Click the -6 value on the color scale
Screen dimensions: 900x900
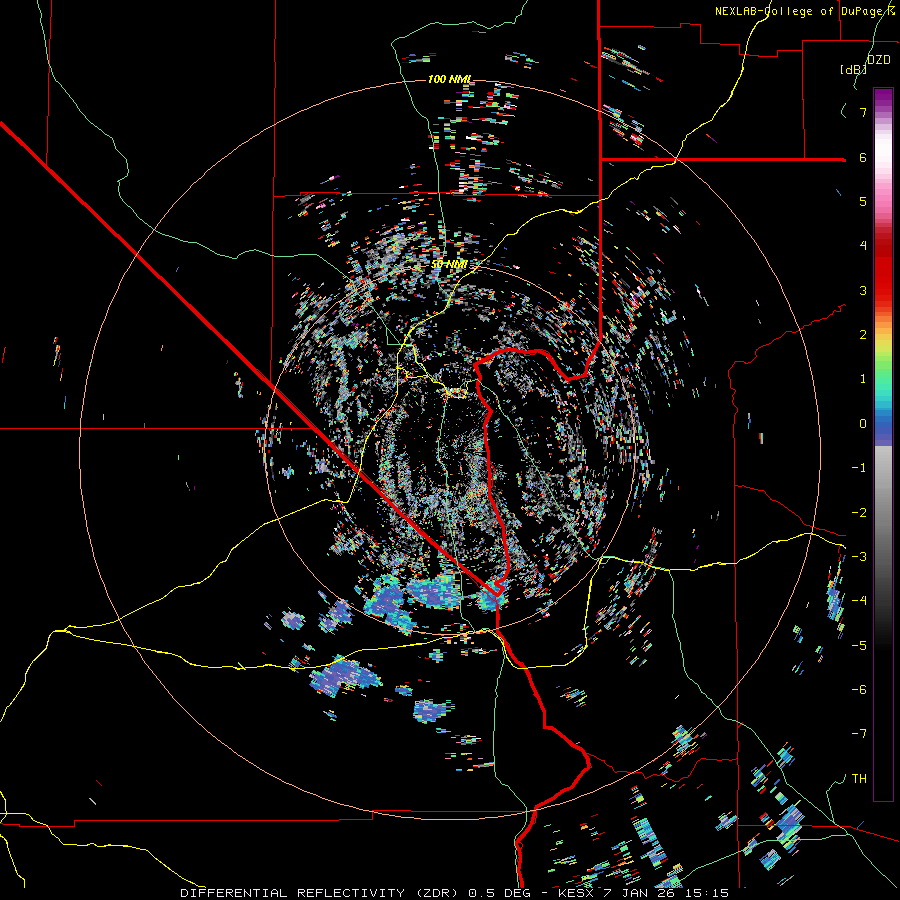859,689
